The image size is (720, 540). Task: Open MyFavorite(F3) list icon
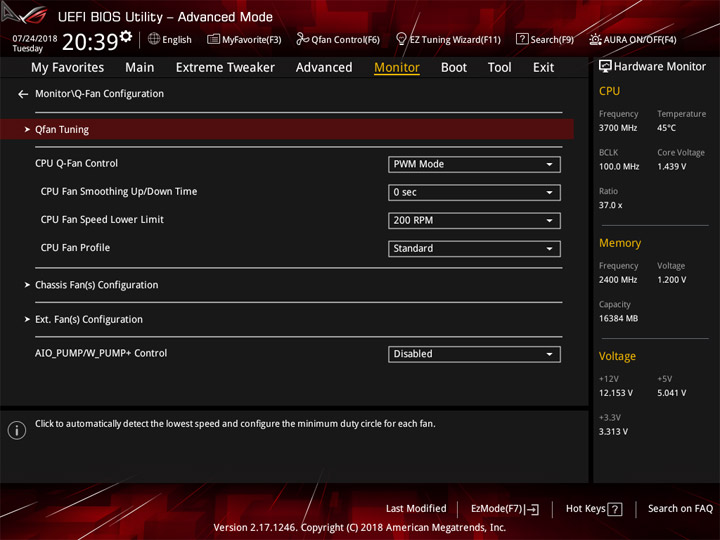[x=213, y=39]
